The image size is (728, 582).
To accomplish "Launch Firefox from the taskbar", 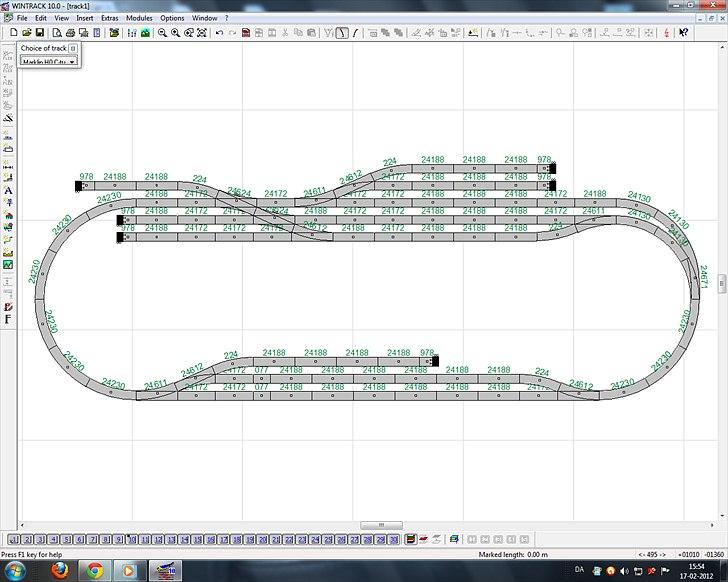I will [x=57, y=569].
